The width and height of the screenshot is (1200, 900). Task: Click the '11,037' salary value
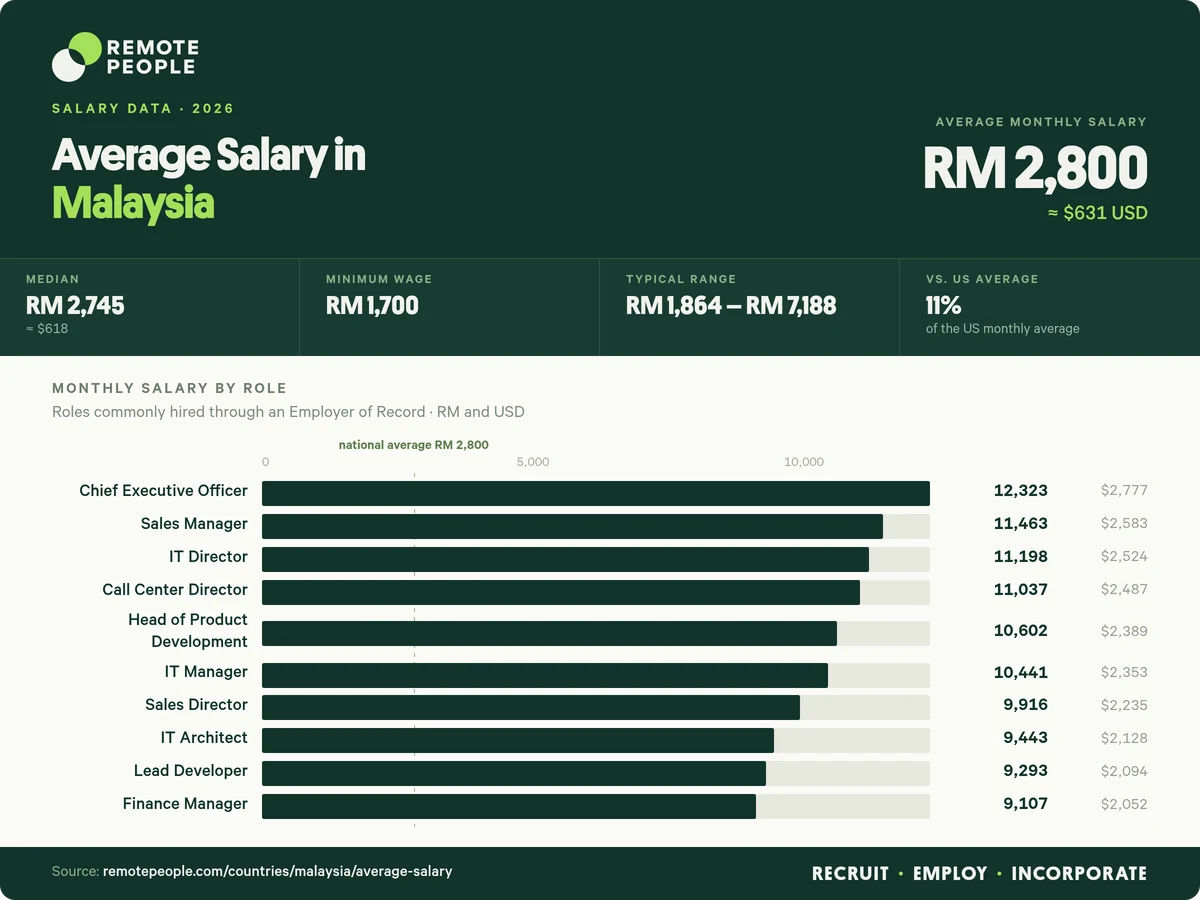[1021, 590]
